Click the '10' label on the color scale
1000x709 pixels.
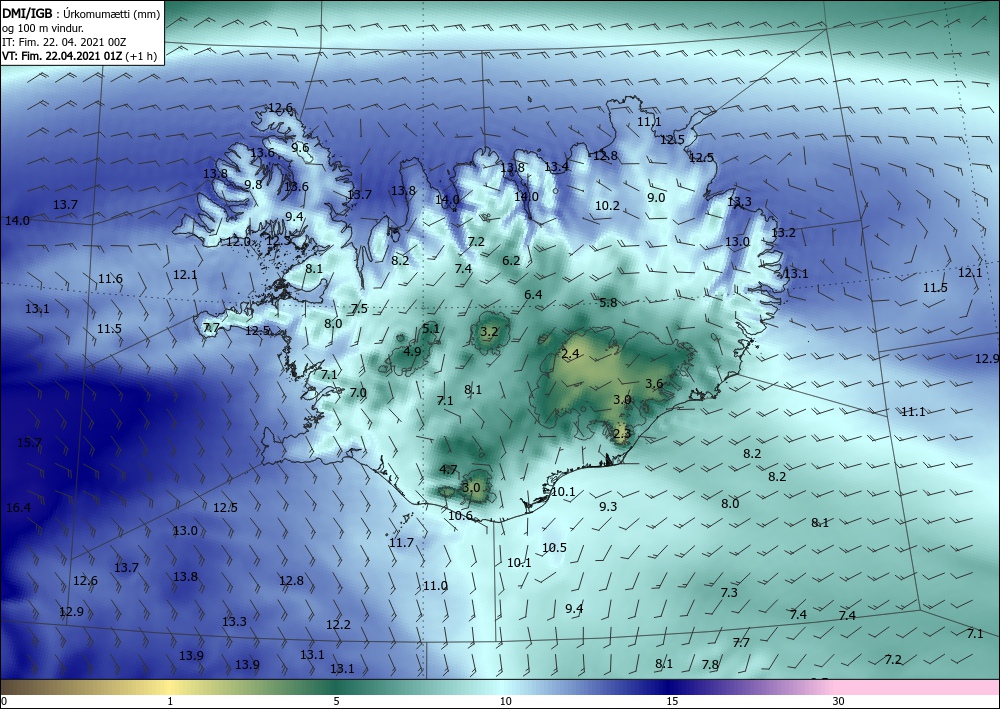[505, 701]
